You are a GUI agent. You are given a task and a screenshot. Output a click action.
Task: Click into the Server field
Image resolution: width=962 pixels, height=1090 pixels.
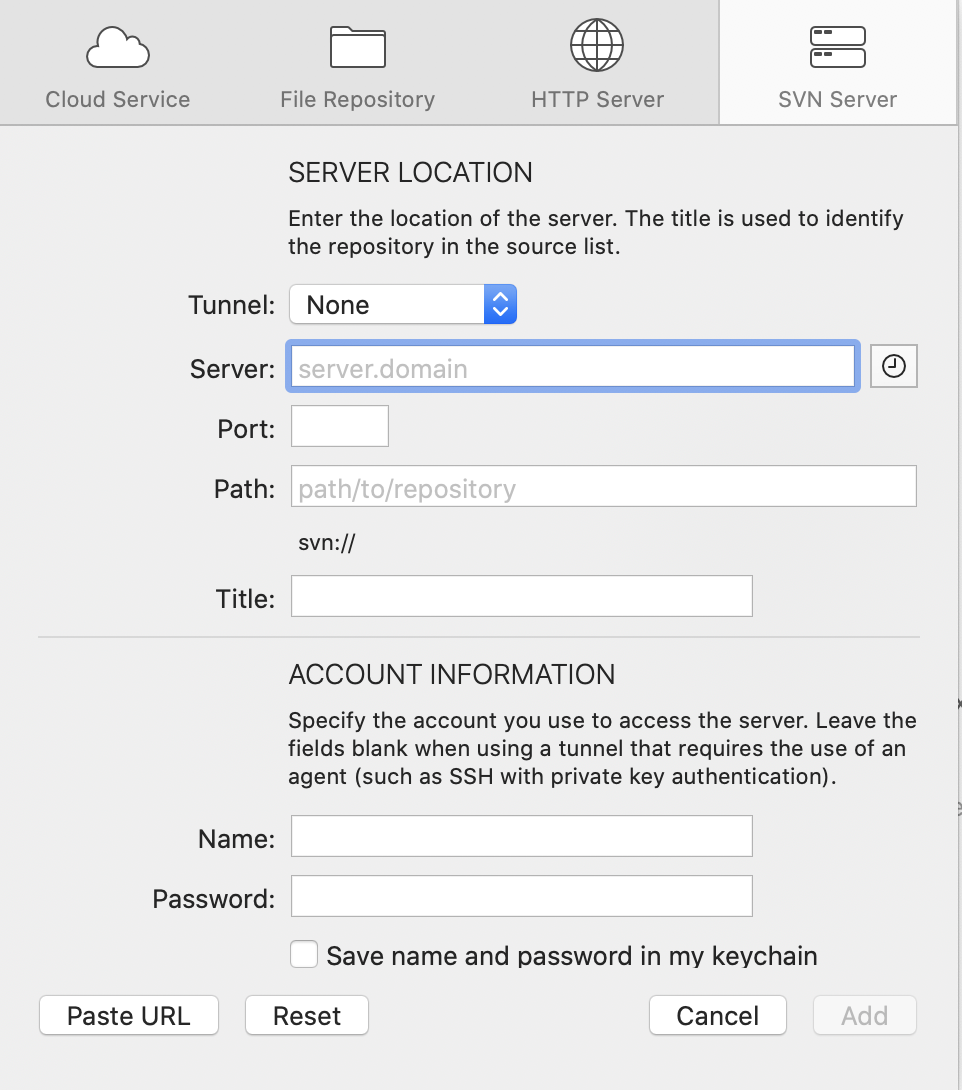[573, 366]
